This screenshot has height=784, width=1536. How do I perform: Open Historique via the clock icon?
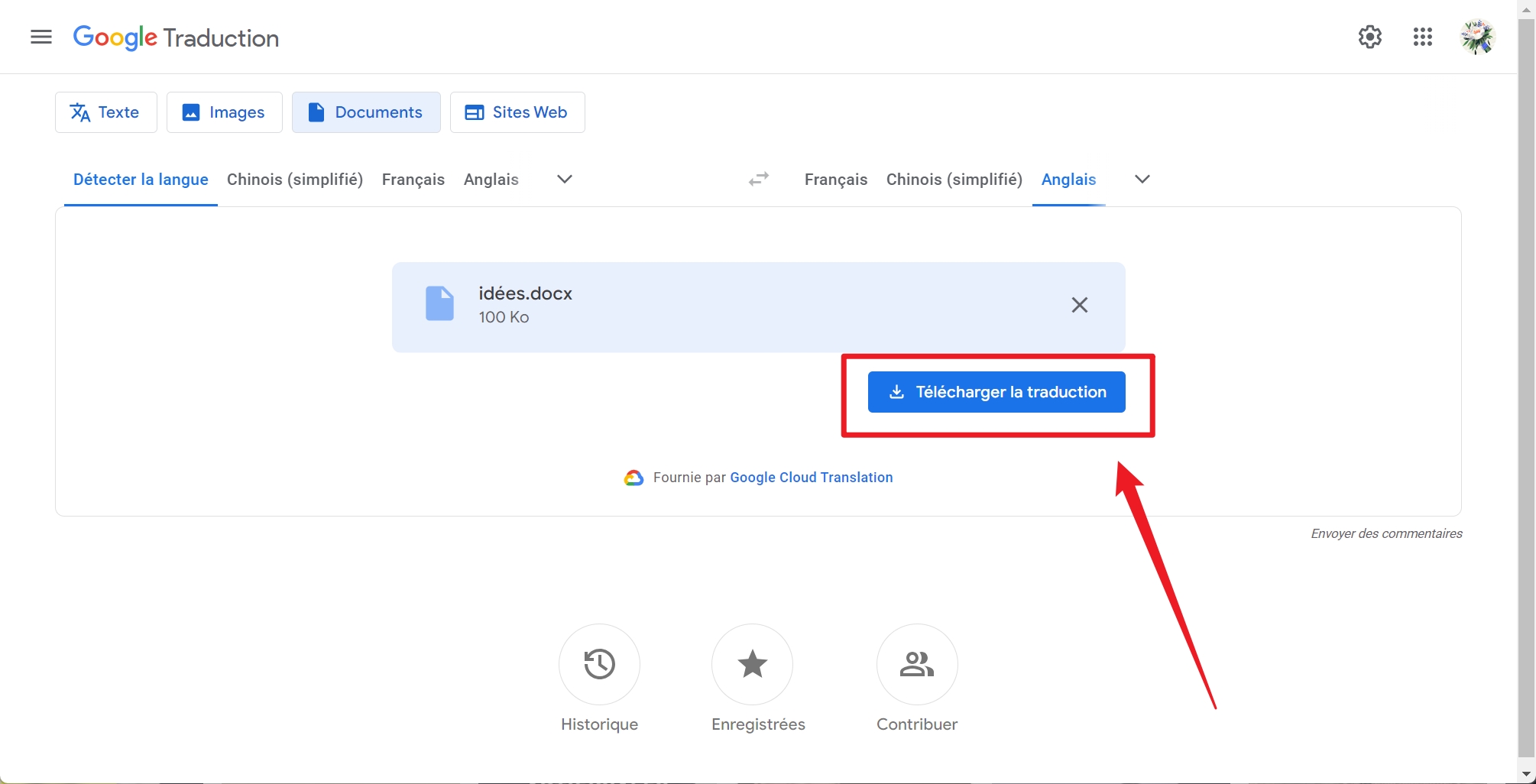(x=599, y=664)
